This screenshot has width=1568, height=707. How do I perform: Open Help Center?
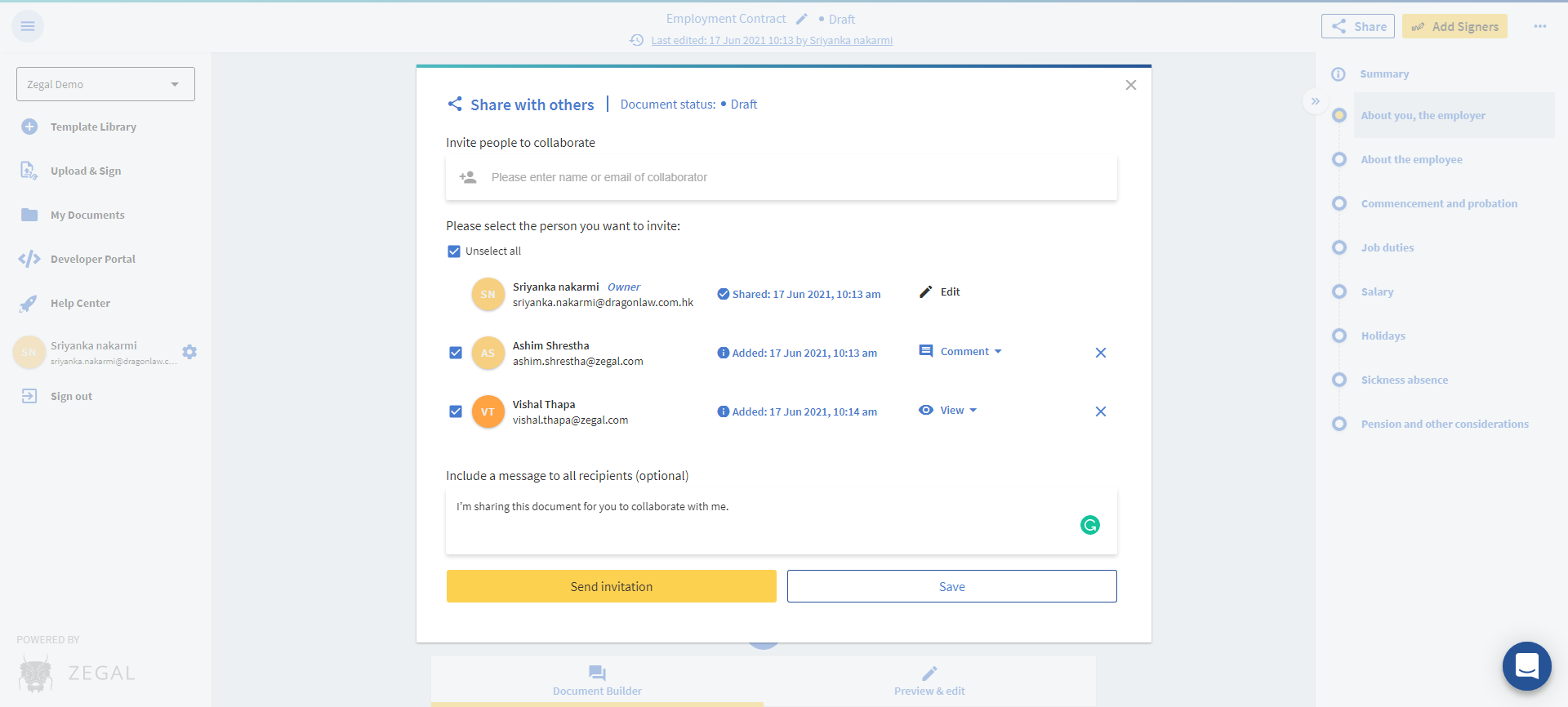(80, 303)
